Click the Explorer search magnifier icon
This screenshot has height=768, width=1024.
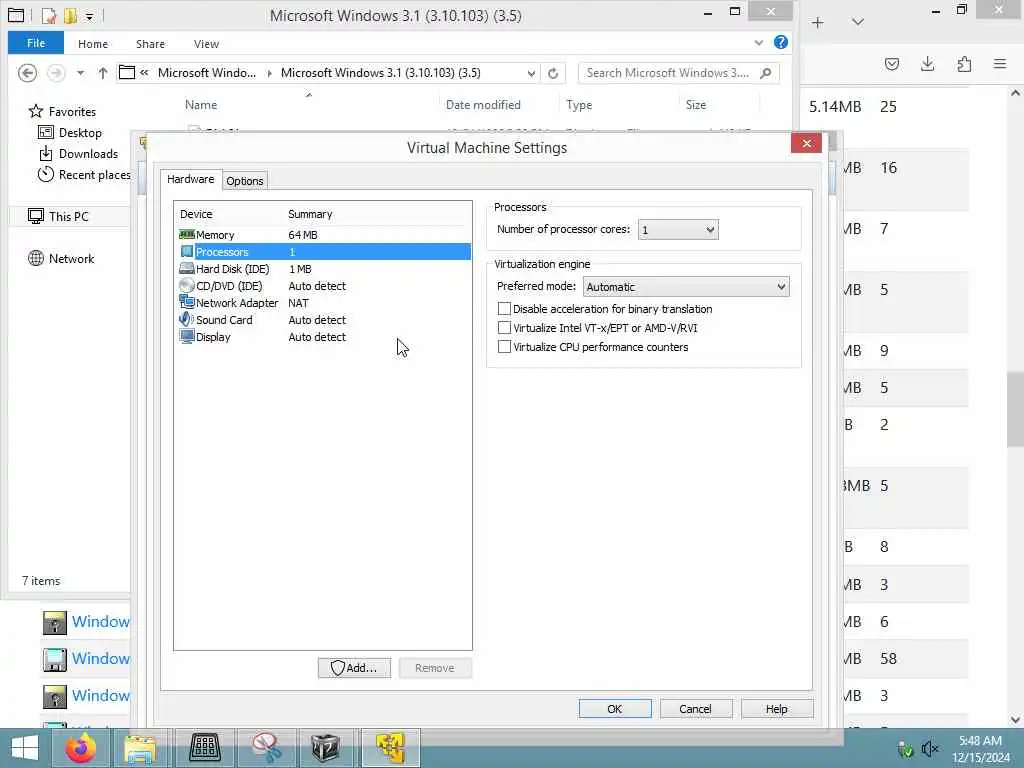pyautogui.click(x=766, y=73)
